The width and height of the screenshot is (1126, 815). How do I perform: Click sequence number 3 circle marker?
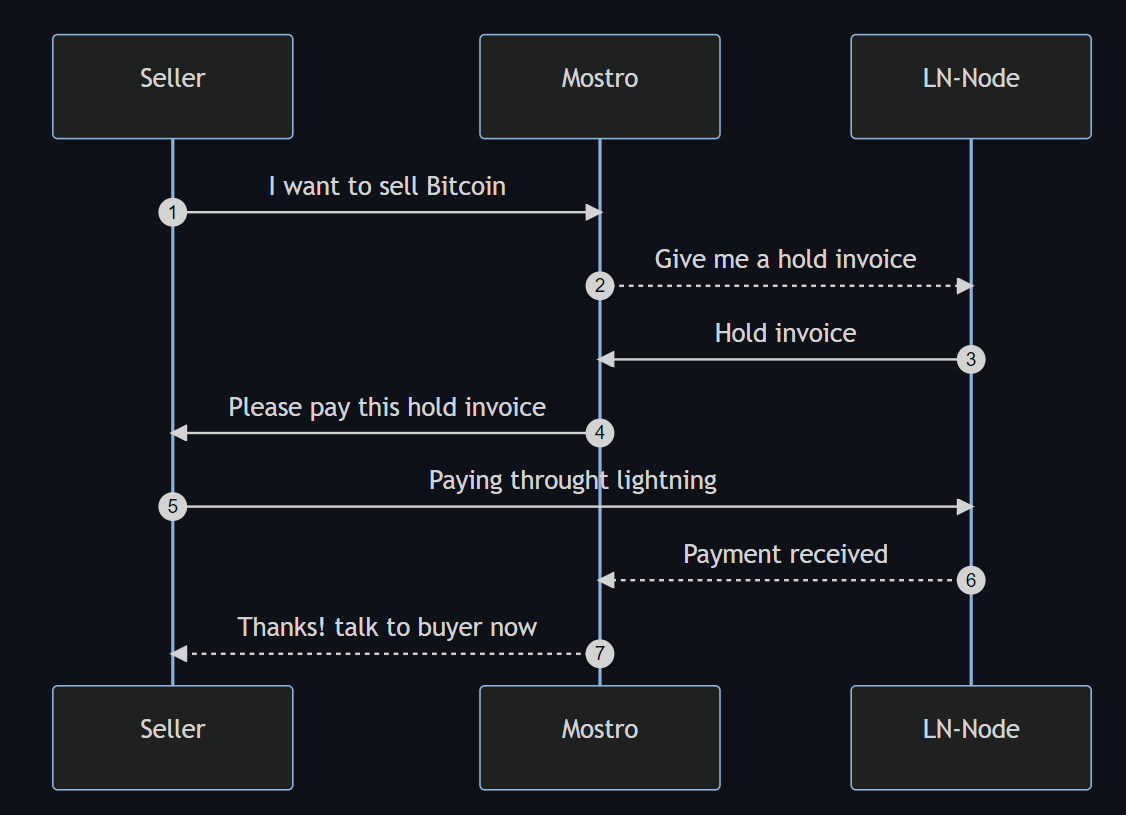(x=971, y=359)
